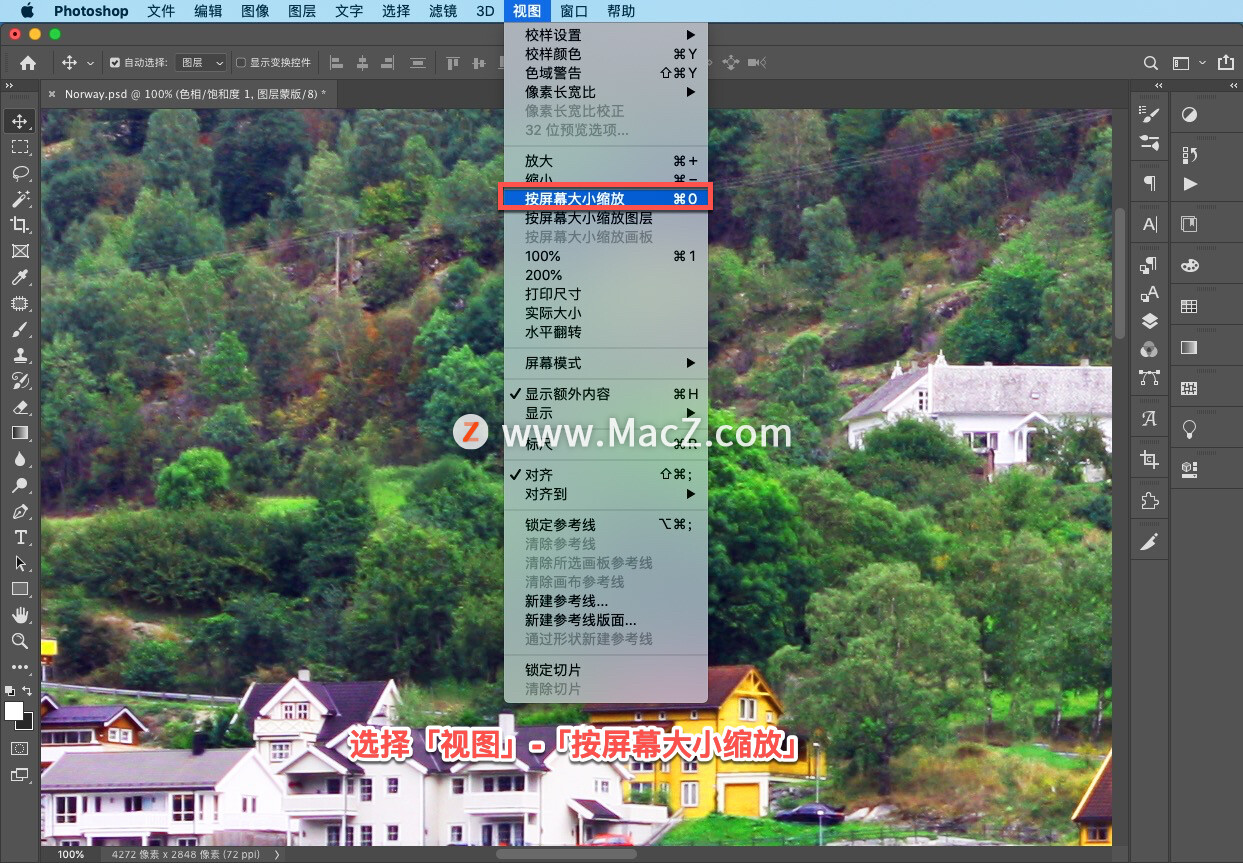Choose 新建参考线... menu item

(x=606, y=601)
